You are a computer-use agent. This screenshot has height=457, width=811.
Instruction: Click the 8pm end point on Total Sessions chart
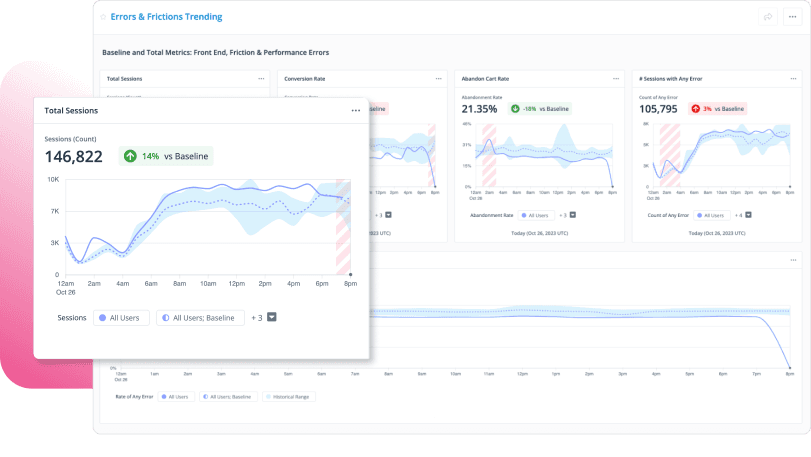click(x=350, y=274)
